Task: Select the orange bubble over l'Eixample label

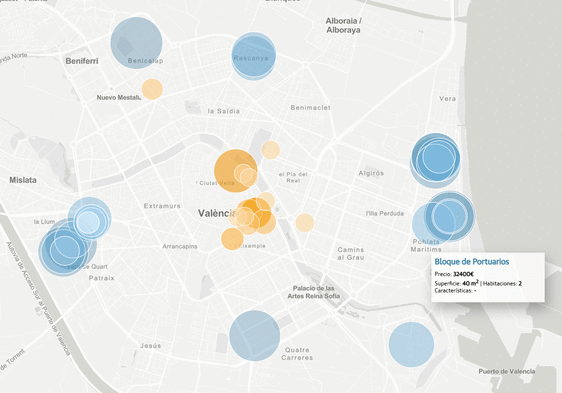Action: click(x=232, y=239)
